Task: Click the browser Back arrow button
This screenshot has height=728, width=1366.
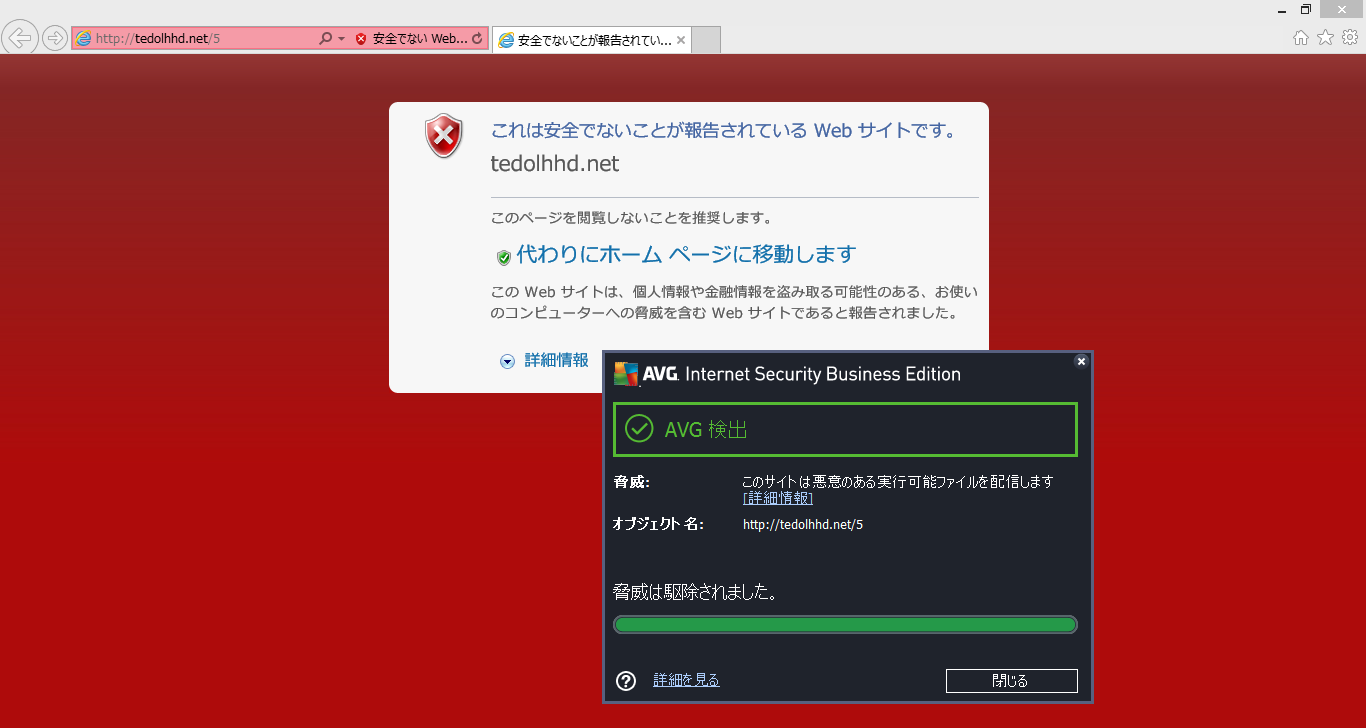Action: (x=20, y=38)
